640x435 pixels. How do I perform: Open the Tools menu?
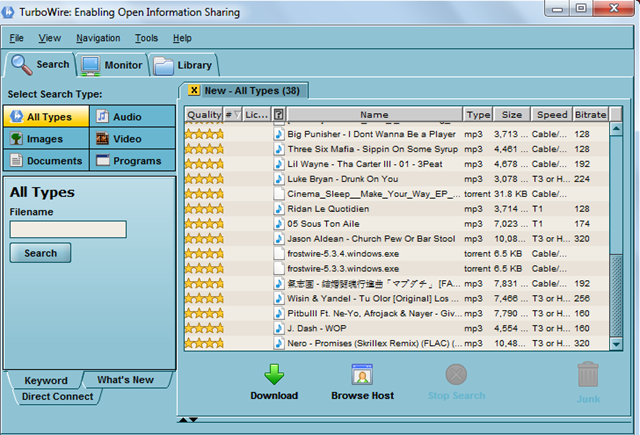146,38
